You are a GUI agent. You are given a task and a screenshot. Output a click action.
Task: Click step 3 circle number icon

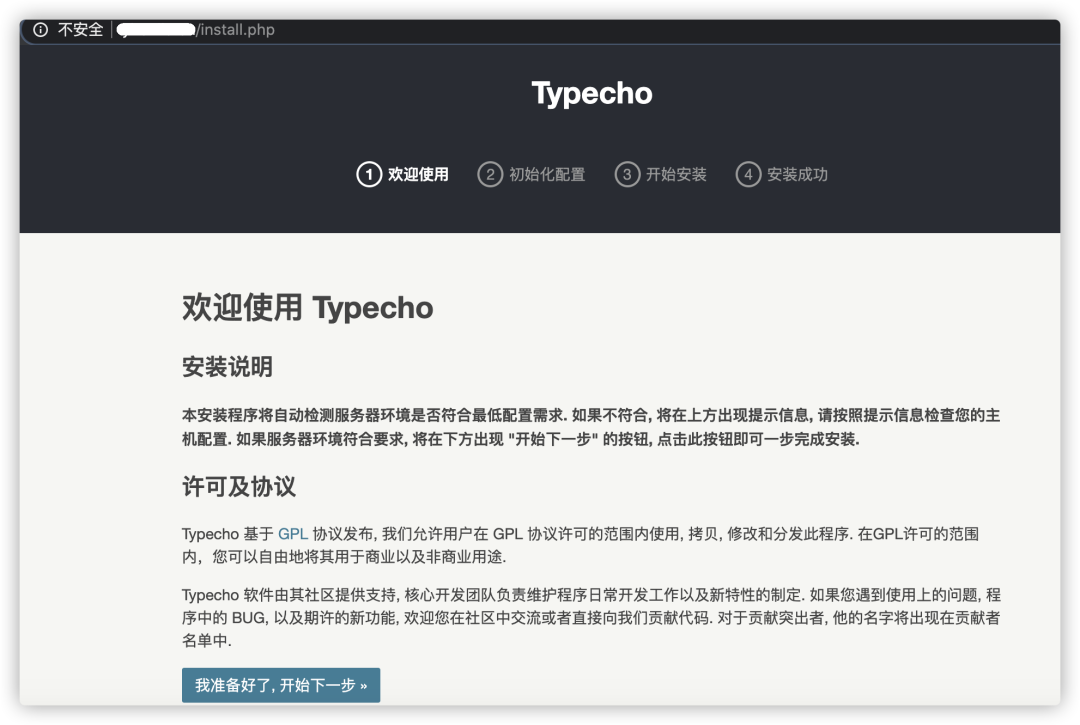click(627, 174)
